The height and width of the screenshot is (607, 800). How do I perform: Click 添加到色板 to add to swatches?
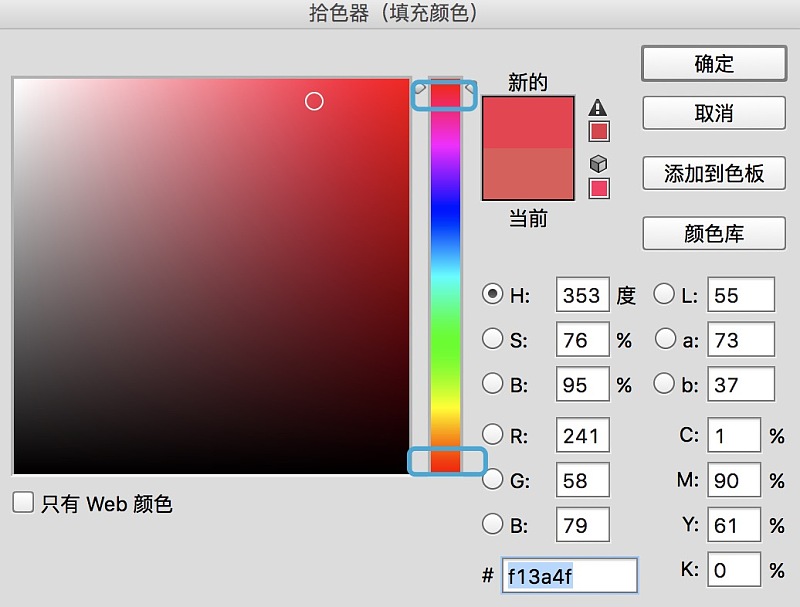point(713,173)
